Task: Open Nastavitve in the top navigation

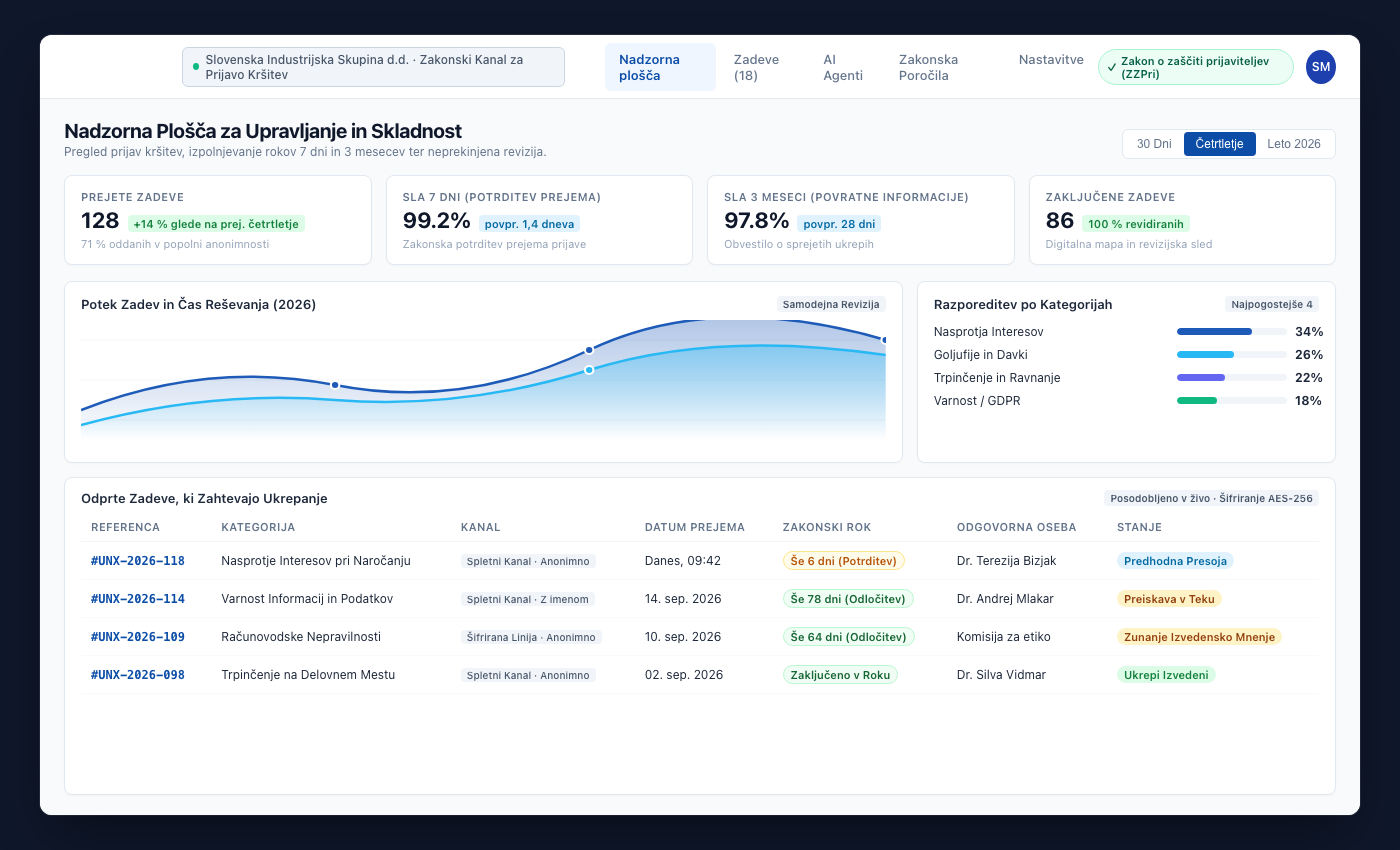Action: tap(1051, 60)
